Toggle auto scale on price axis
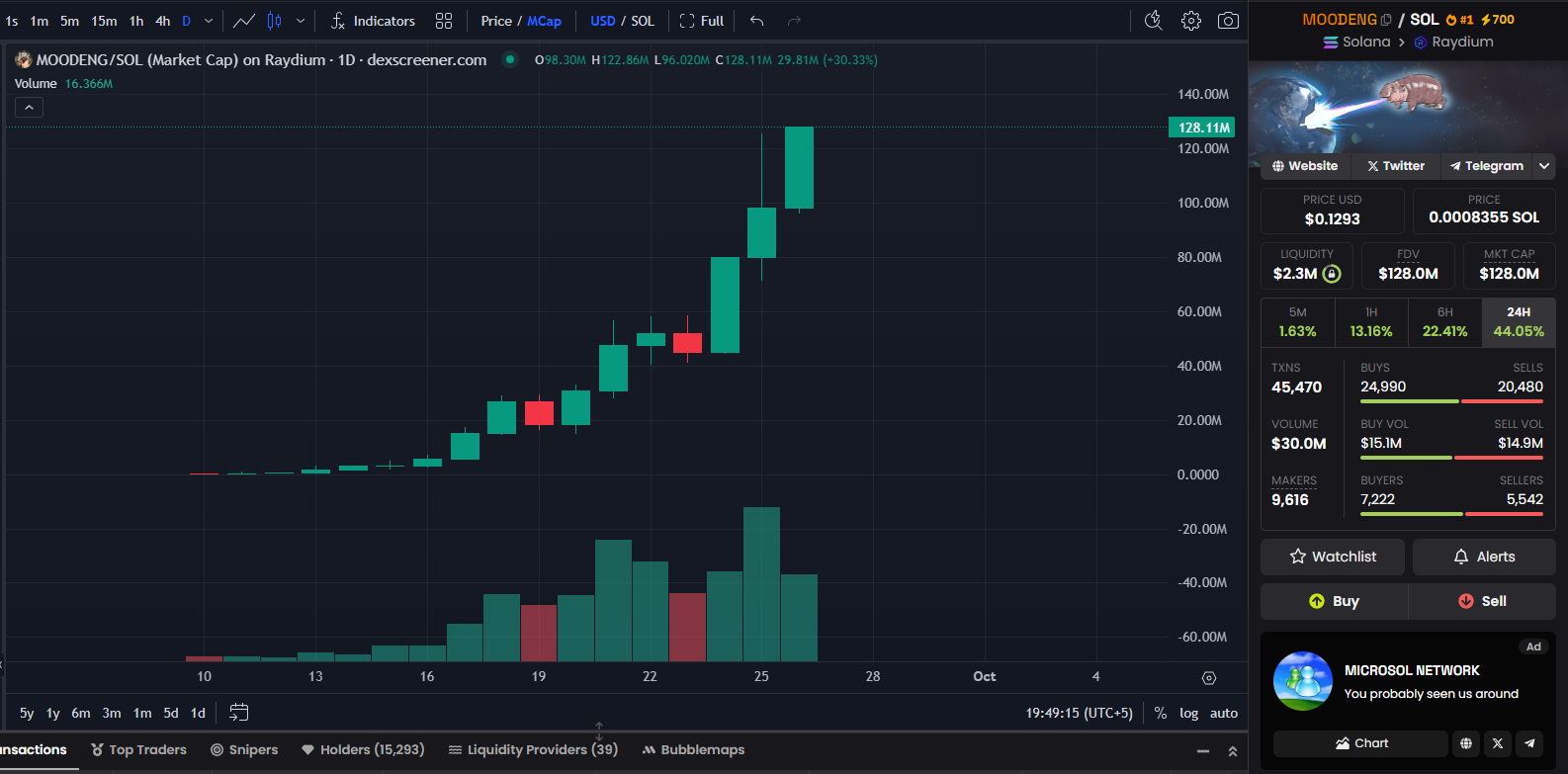This screenshot has height=774, width=1568. click(1224, 713)
